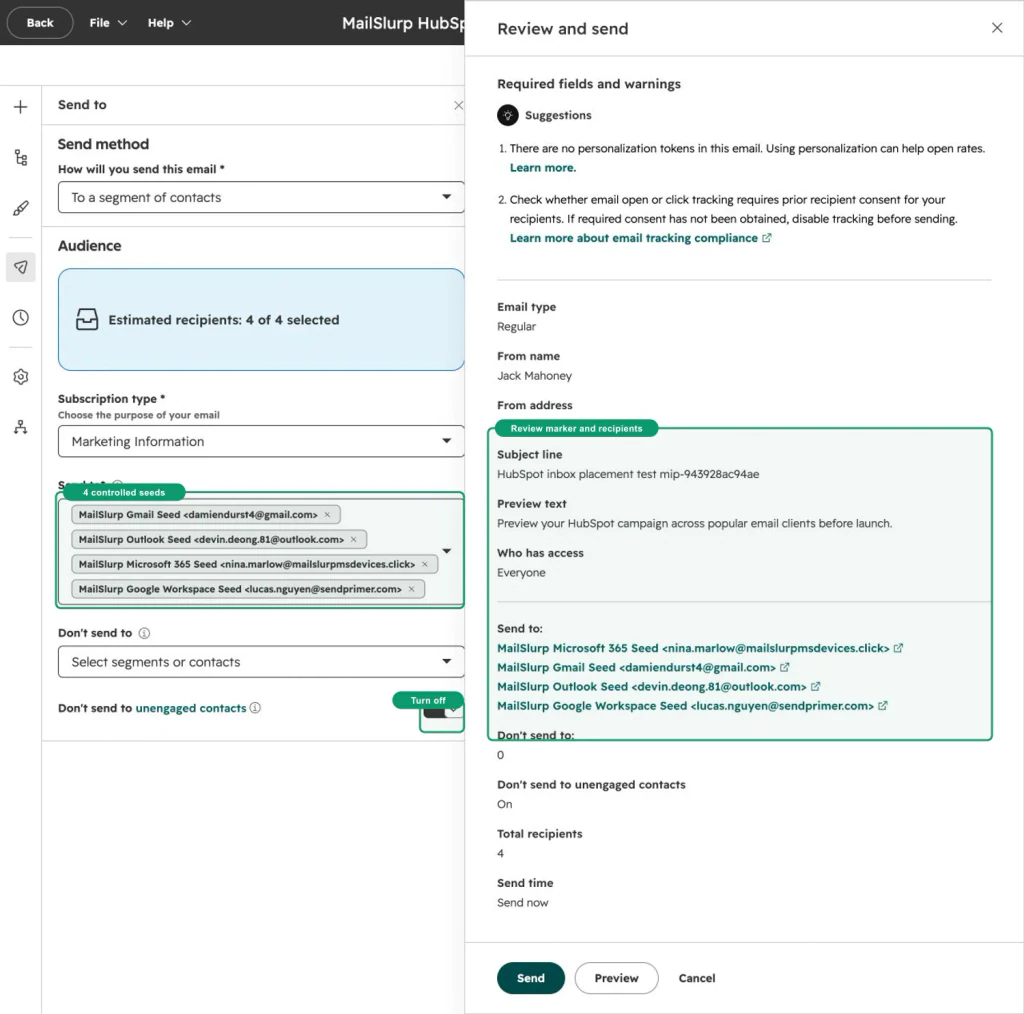Remove MailSlurp Gmail Seed chip
1024x1014 pixels.
point(327,515)
